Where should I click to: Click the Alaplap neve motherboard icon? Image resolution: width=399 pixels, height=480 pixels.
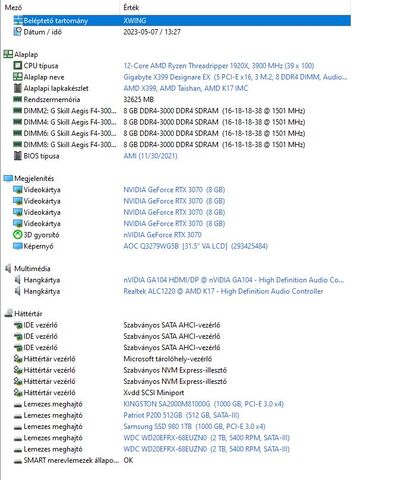pos(18,77)
